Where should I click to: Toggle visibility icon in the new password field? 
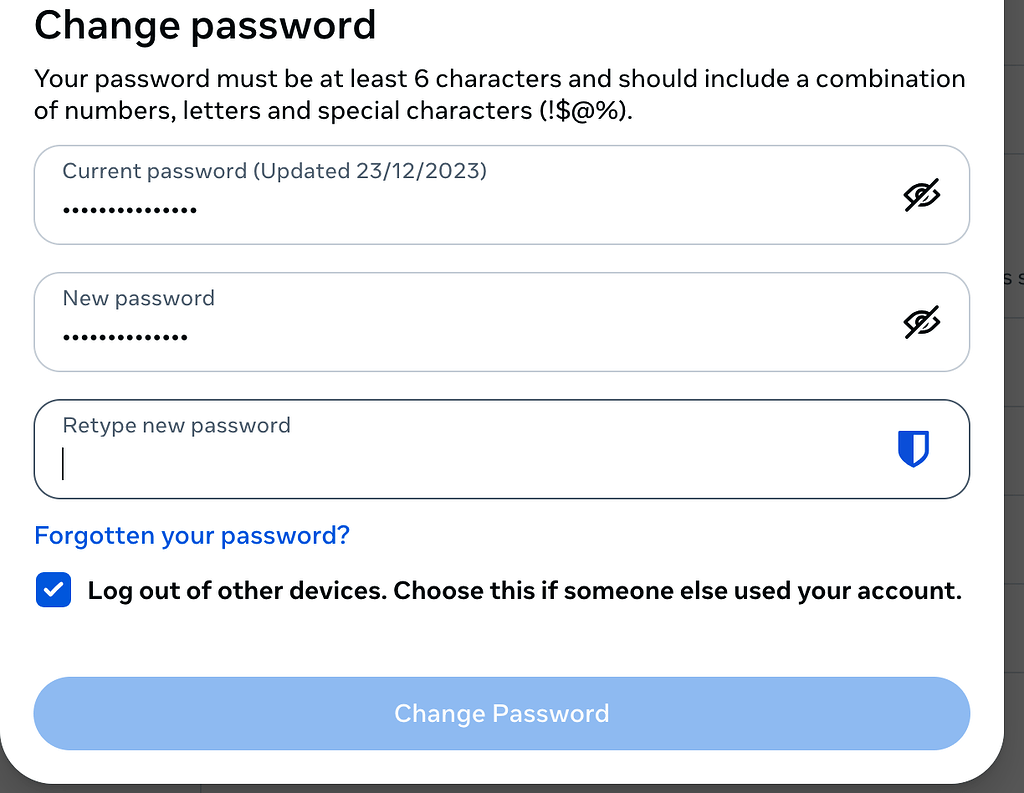click(922, 321)
